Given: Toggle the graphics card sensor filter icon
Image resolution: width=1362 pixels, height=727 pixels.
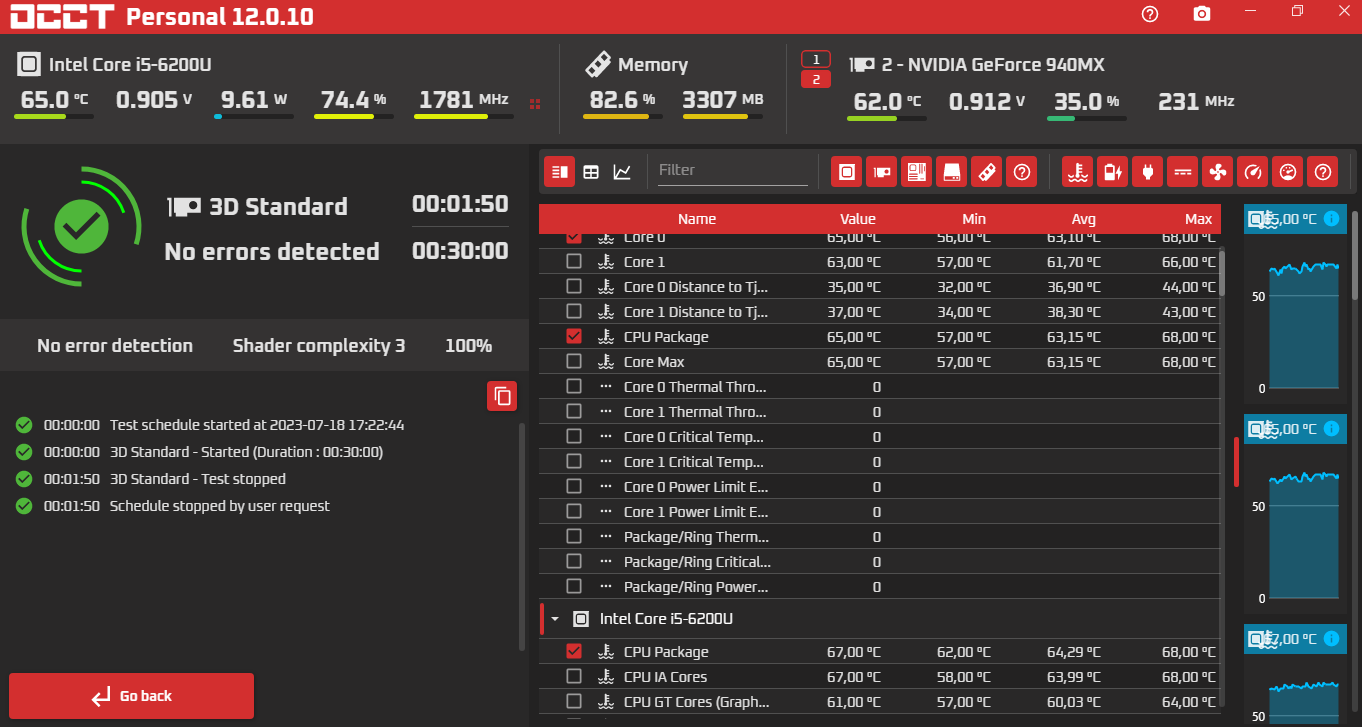Looking at the screenshot, I should point(881,171).
